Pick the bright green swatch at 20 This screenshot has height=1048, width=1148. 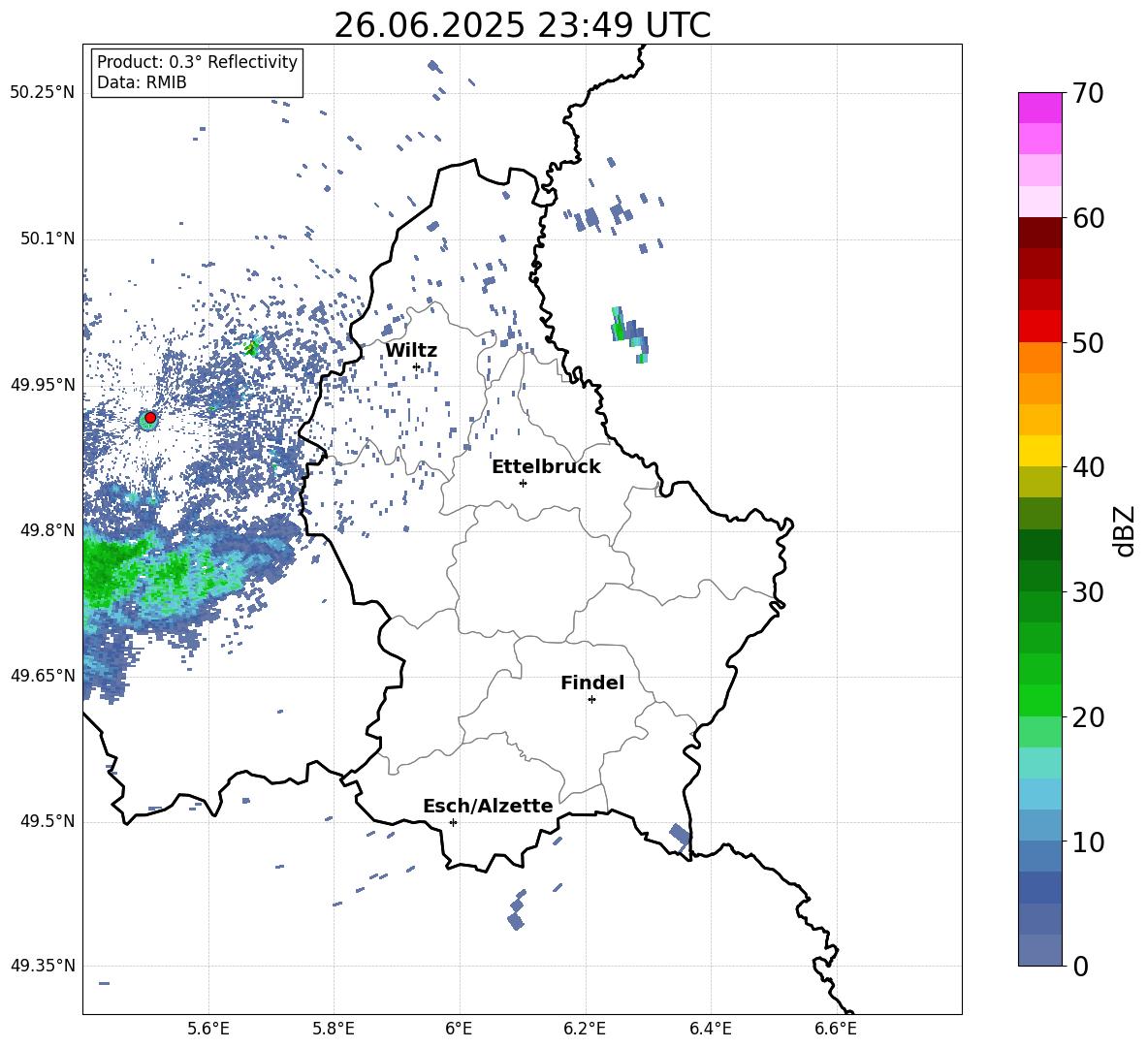[1039, 700]
